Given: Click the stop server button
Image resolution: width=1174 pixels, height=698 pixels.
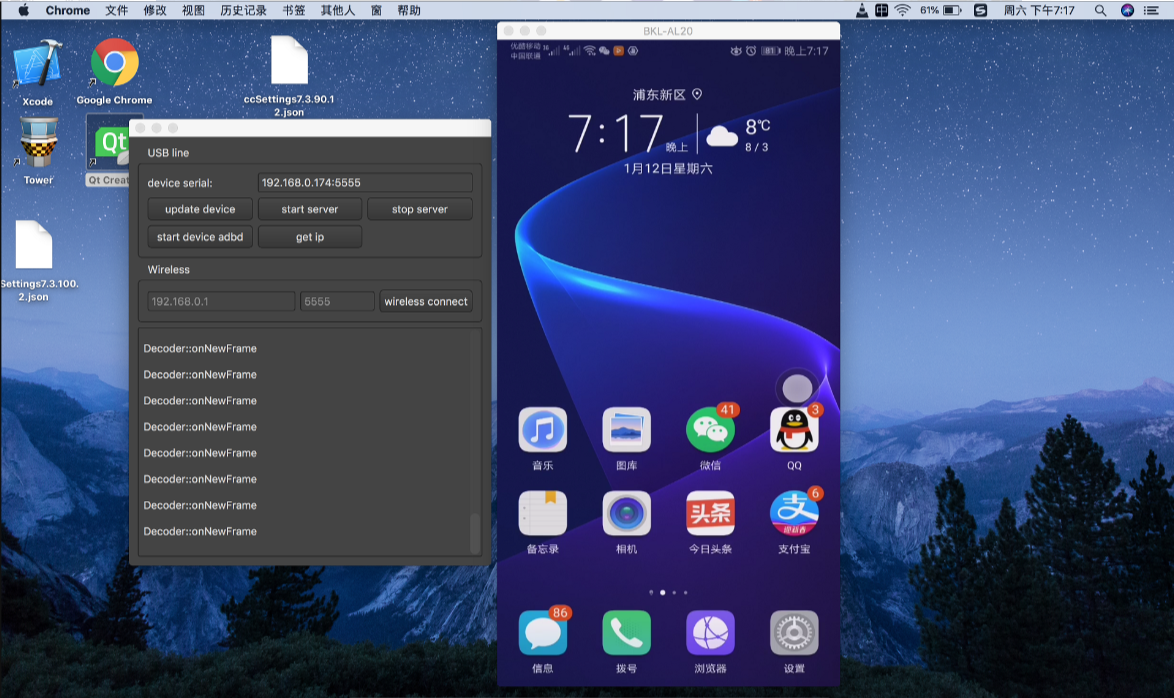Looking at the screenshot, I should (x=420, y=210).
